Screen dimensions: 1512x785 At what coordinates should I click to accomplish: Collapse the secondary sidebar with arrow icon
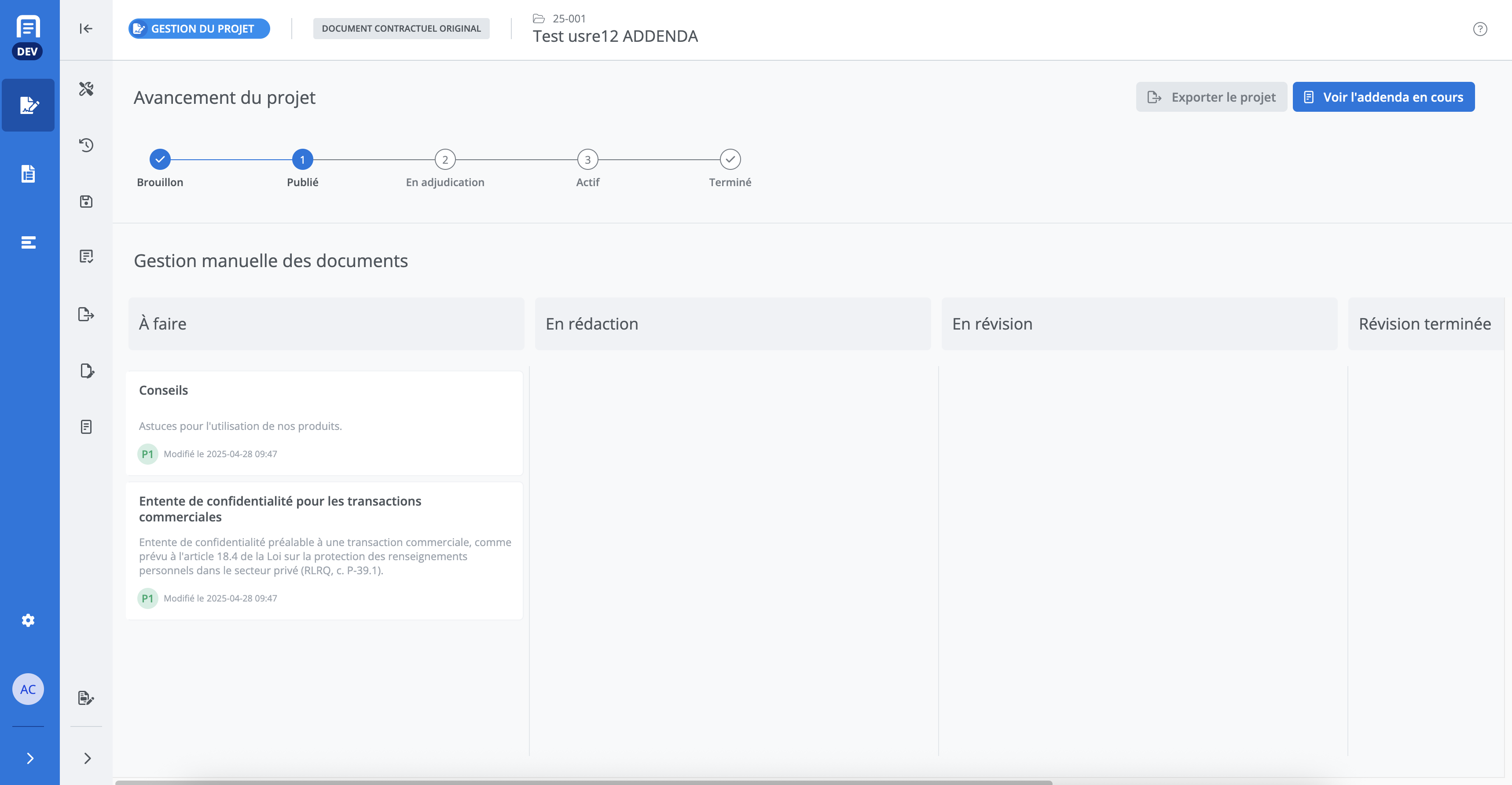pyautogui.click(x=86, y=29)
